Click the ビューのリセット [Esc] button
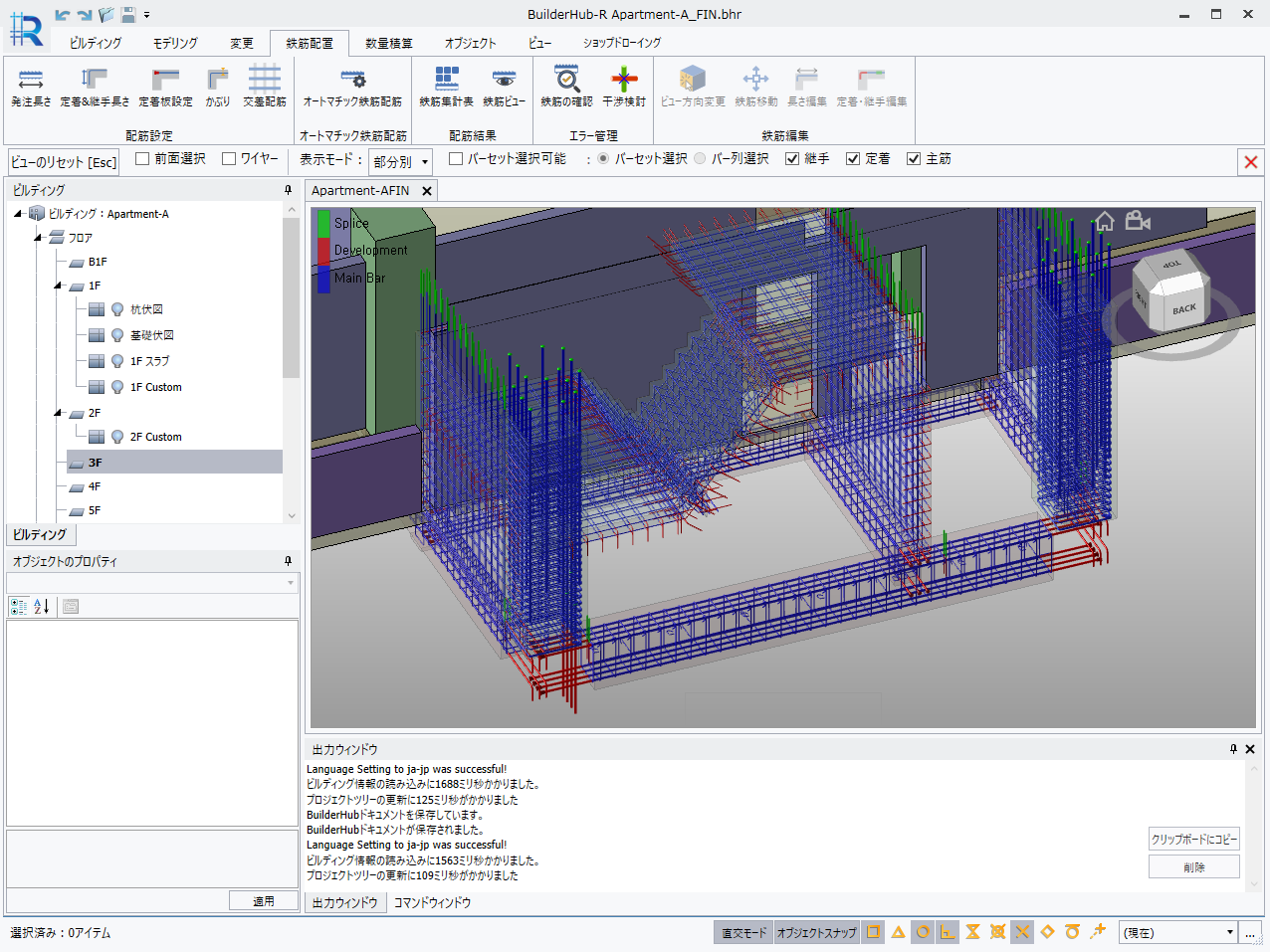1270x952 pixels. [x=64, y=162]
